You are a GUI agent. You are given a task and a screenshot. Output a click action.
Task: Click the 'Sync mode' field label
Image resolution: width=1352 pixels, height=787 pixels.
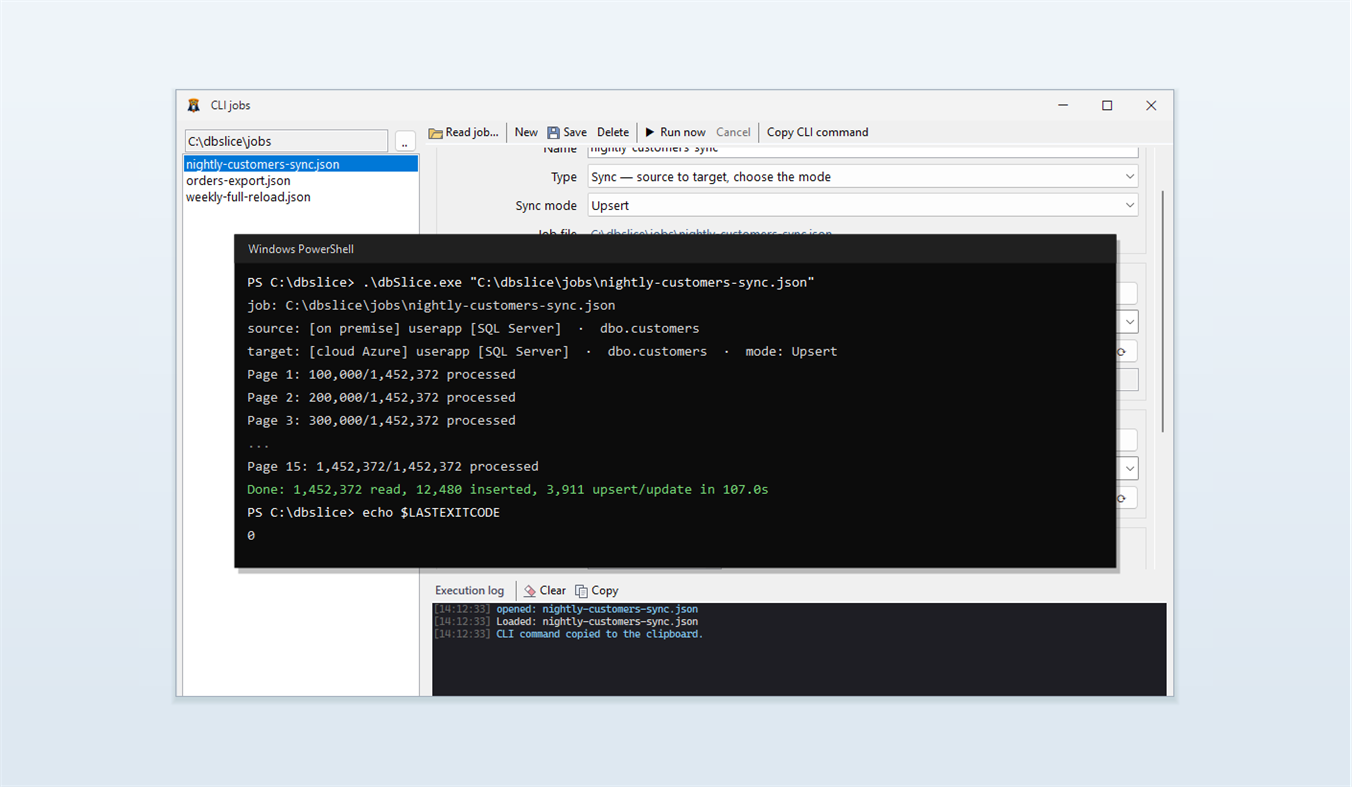tap(546, 205)
